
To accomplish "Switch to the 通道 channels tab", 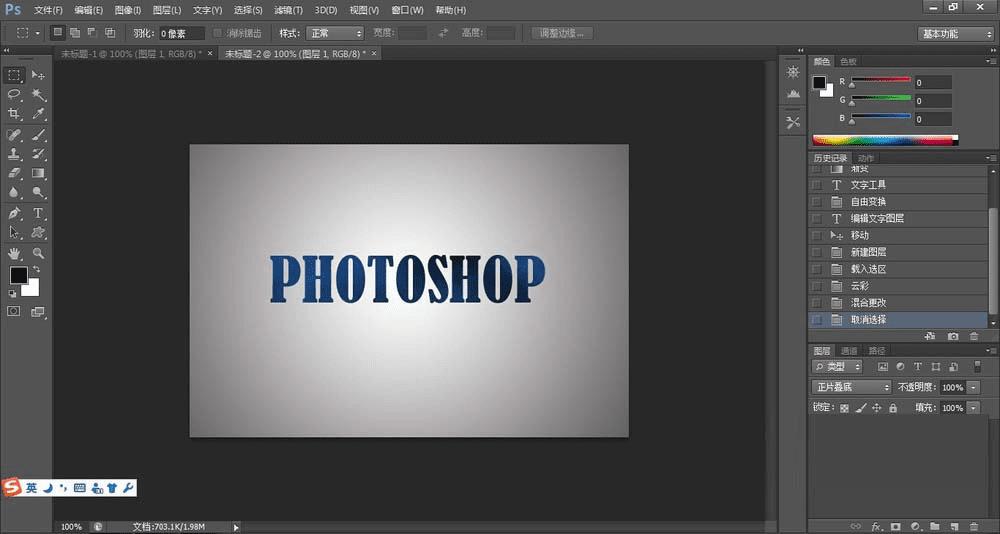I will click(x=848, y=351).
